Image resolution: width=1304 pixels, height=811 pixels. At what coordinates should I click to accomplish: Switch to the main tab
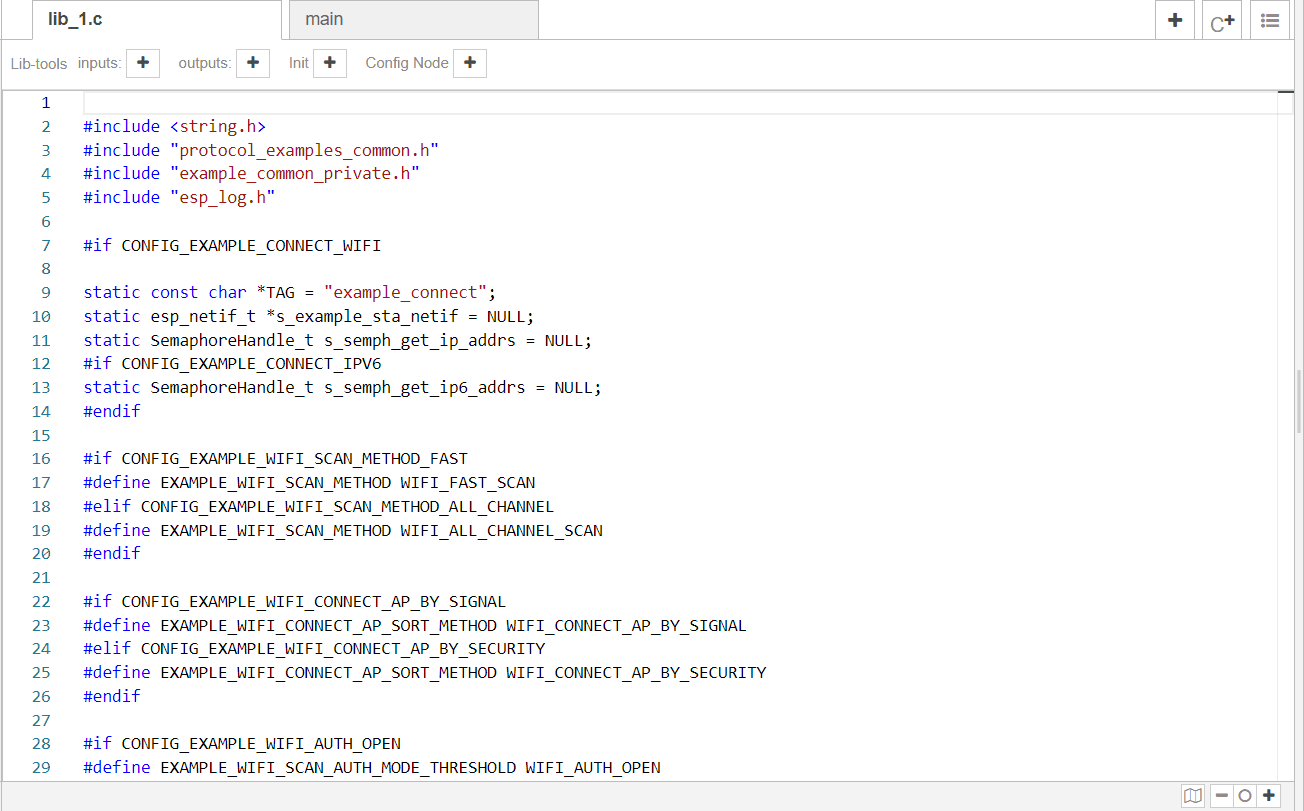click(x=413, y=20)
